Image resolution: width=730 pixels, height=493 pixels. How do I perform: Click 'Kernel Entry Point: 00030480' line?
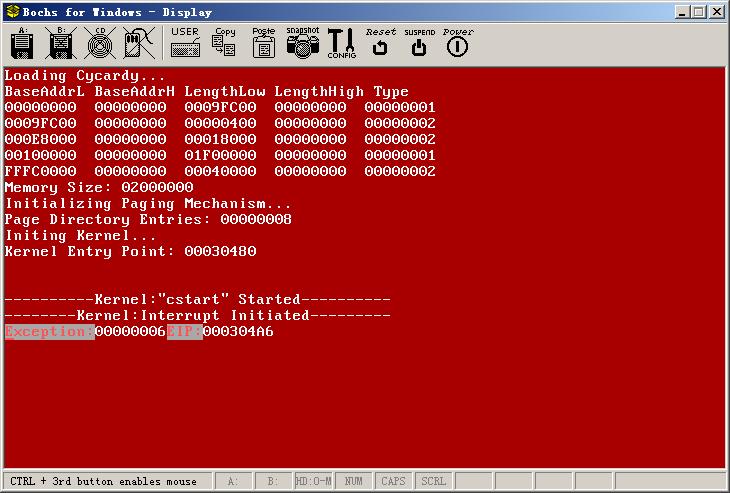(x=130, y=252)
